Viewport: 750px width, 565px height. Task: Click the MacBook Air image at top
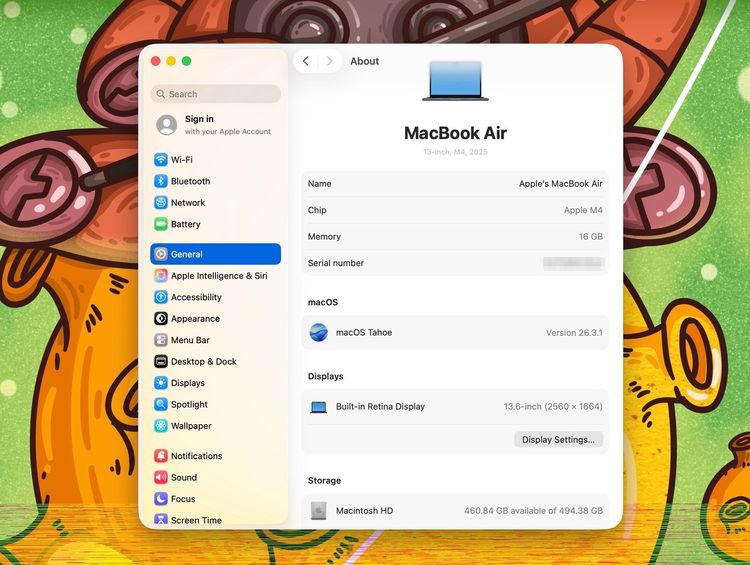coord(455,81)
